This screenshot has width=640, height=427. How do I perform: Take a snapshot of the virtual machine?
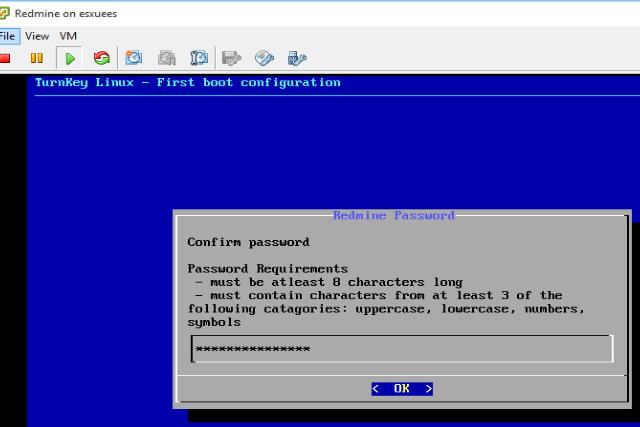click(x=134, y=58)
